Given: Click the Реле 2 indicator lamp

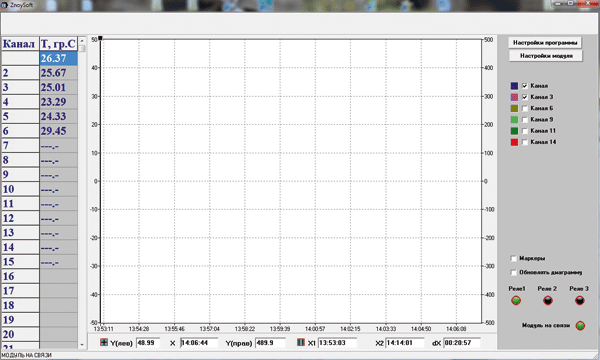Looking at the screenshot, I should pyautogui.click(x=548, y=301).
